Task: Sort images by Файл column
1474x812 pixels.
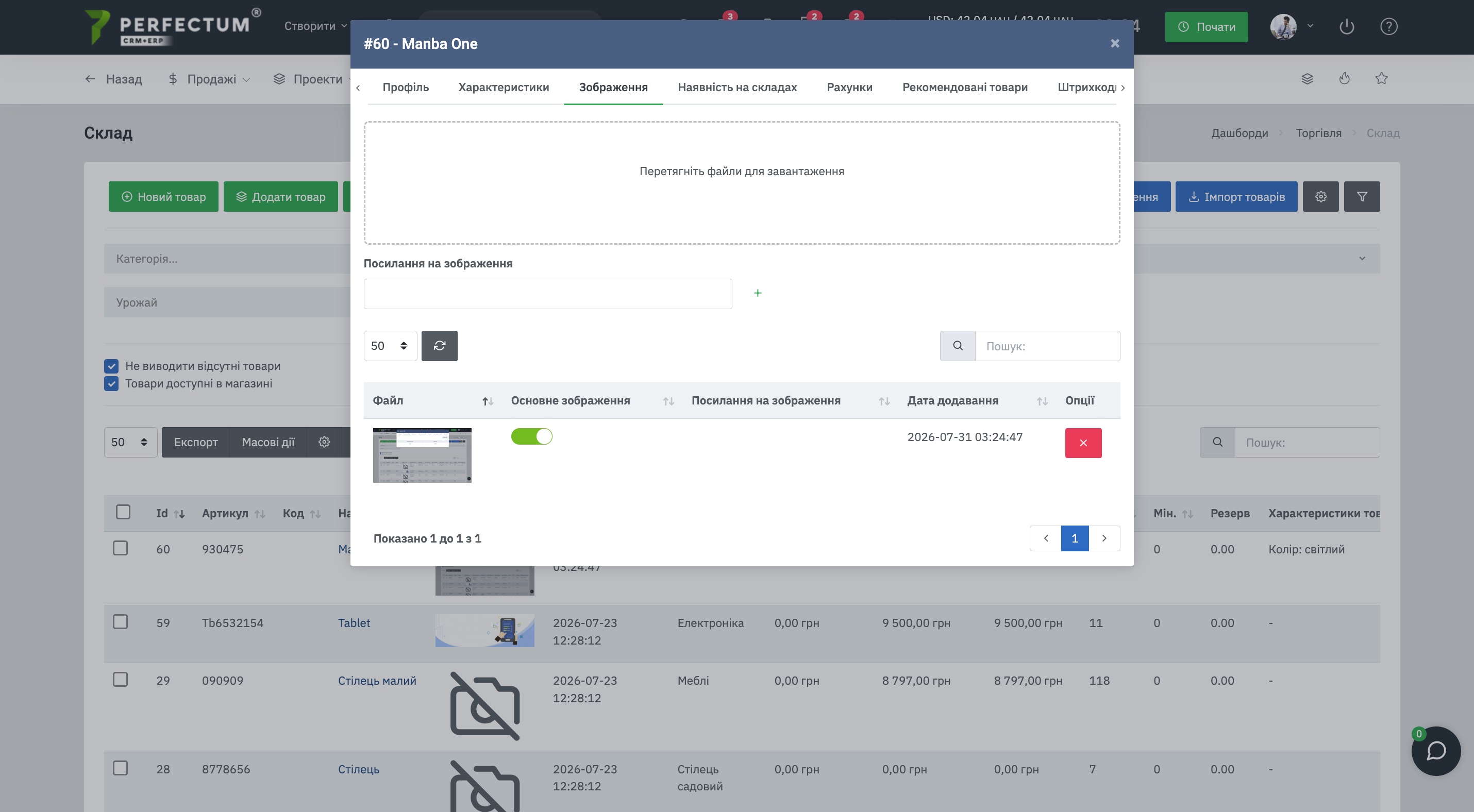Action: pos(432,400)
